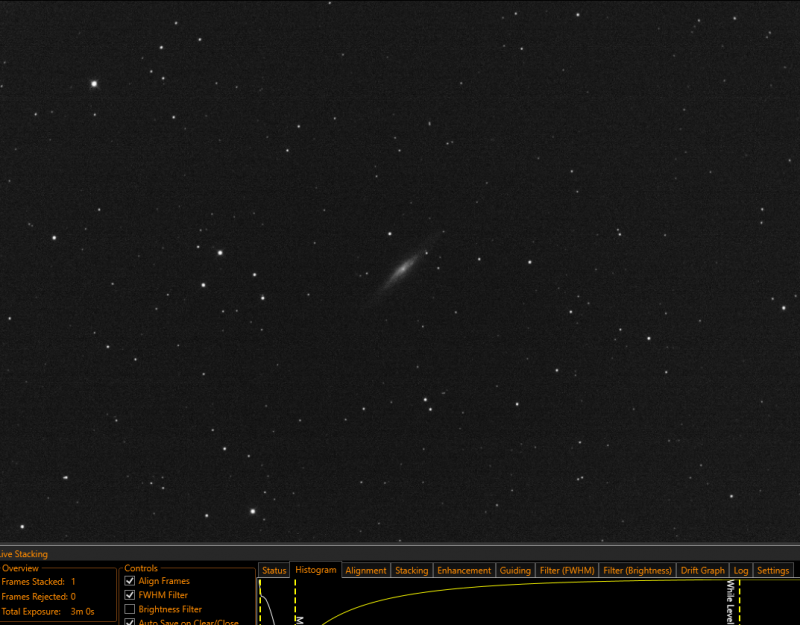Toggle Auto Save on Clear/Close checkbox

130,622
